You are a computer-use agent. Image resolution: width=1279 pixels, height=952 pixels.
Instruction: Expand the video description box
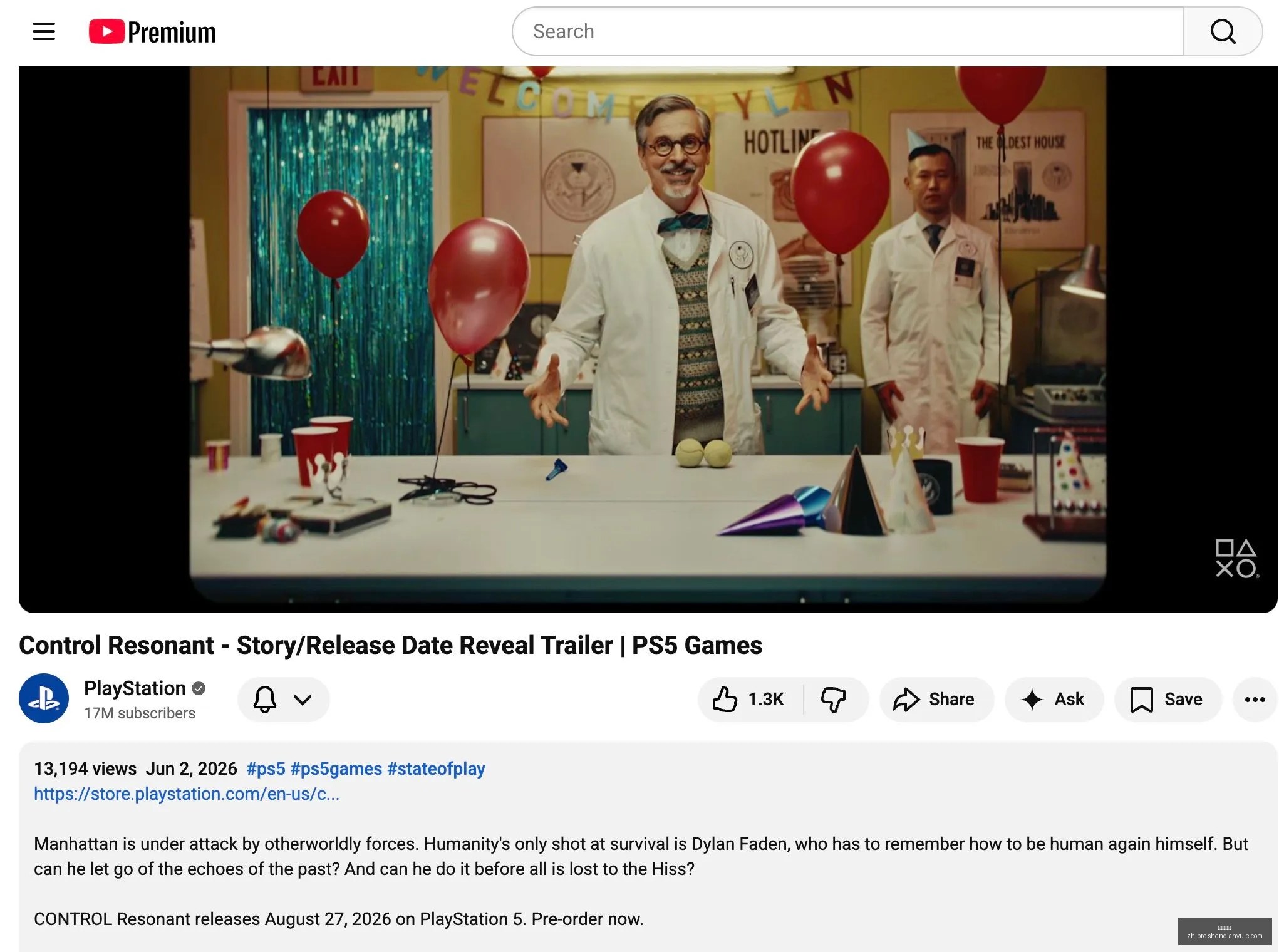648,847
